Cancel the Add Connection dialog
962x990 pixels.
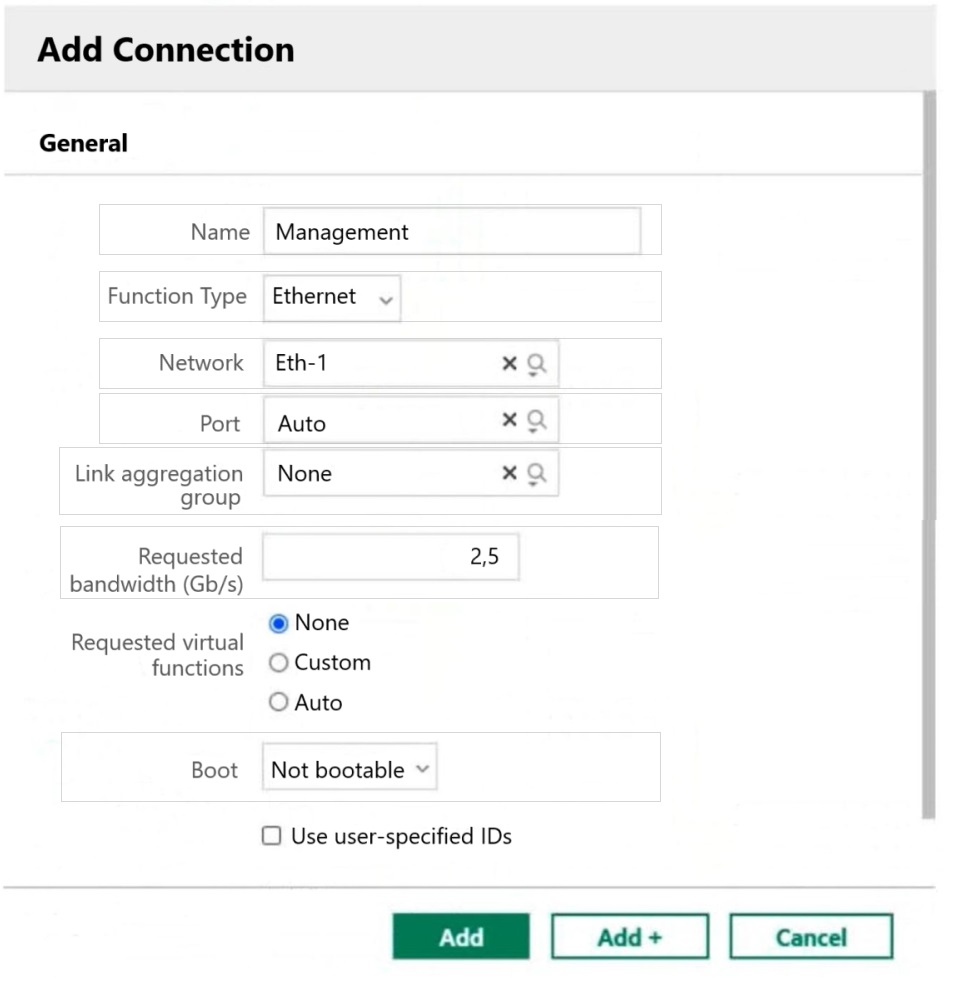point(811,936)
